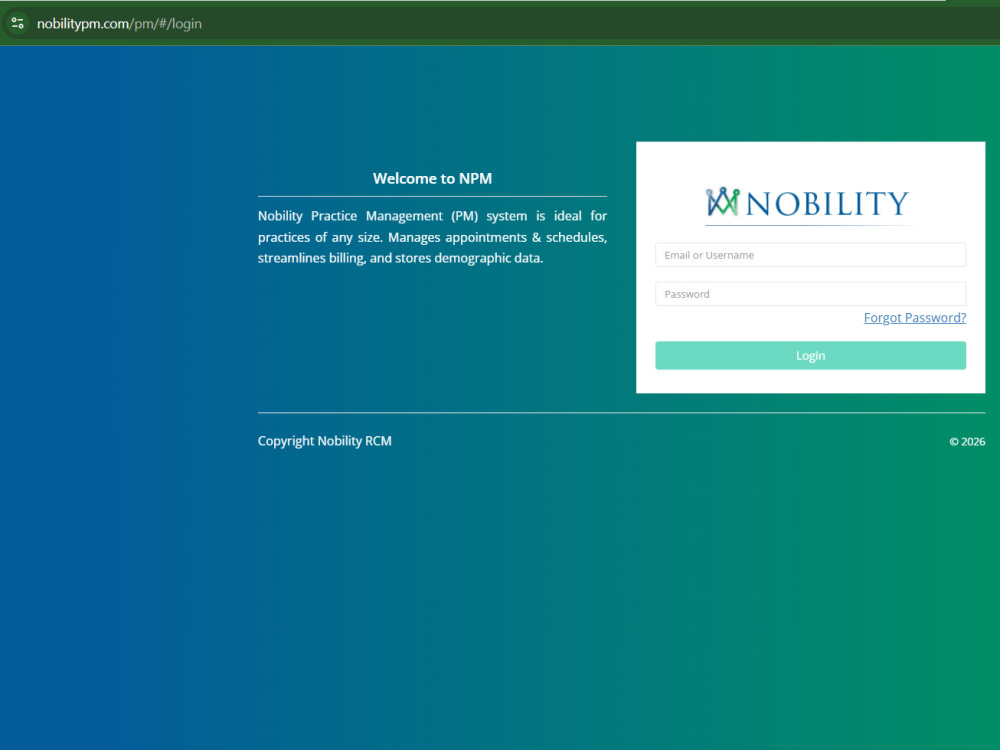Image resolution: width=1000 pixels, height=750 pixels.
Task: Click the © 2026 footer text
Action: (967, 442)
